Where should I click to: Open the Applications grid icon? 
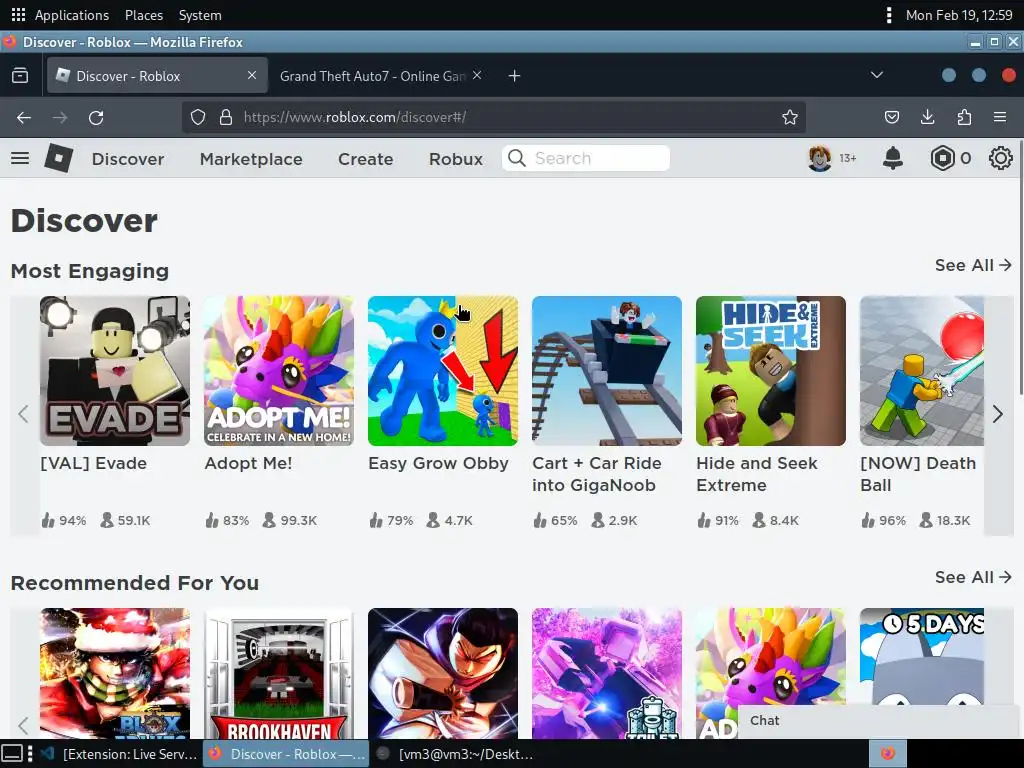(18, 14)
